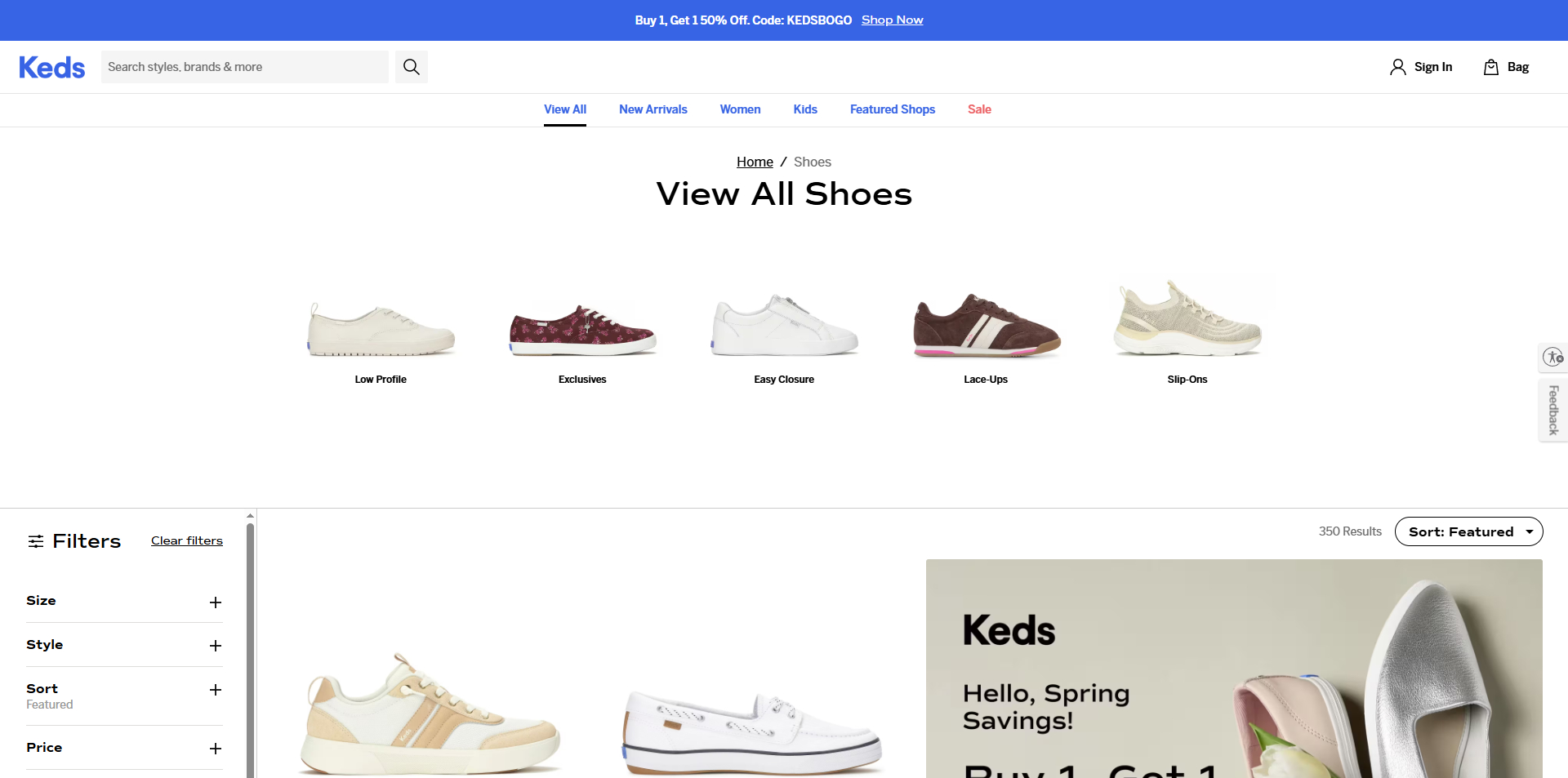Click the Sign In person icon
Viewport: 1568px width, 778px height.
(1397, 66)
